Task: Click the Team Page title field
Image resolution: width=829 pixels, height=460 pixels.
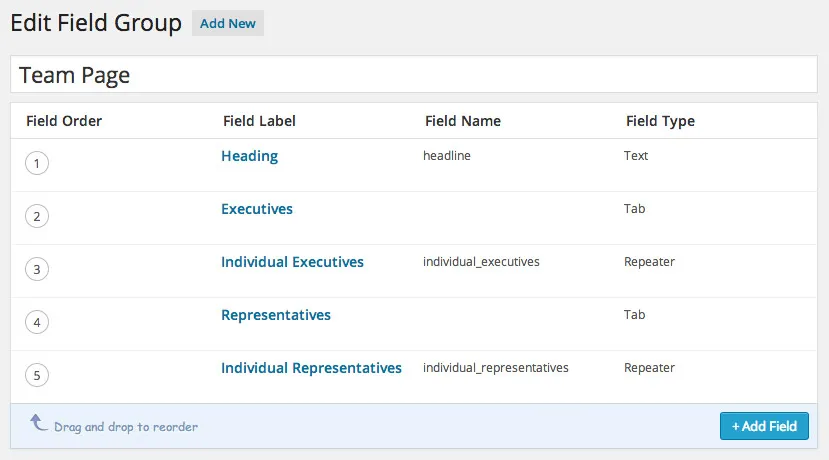Action: 413,75
